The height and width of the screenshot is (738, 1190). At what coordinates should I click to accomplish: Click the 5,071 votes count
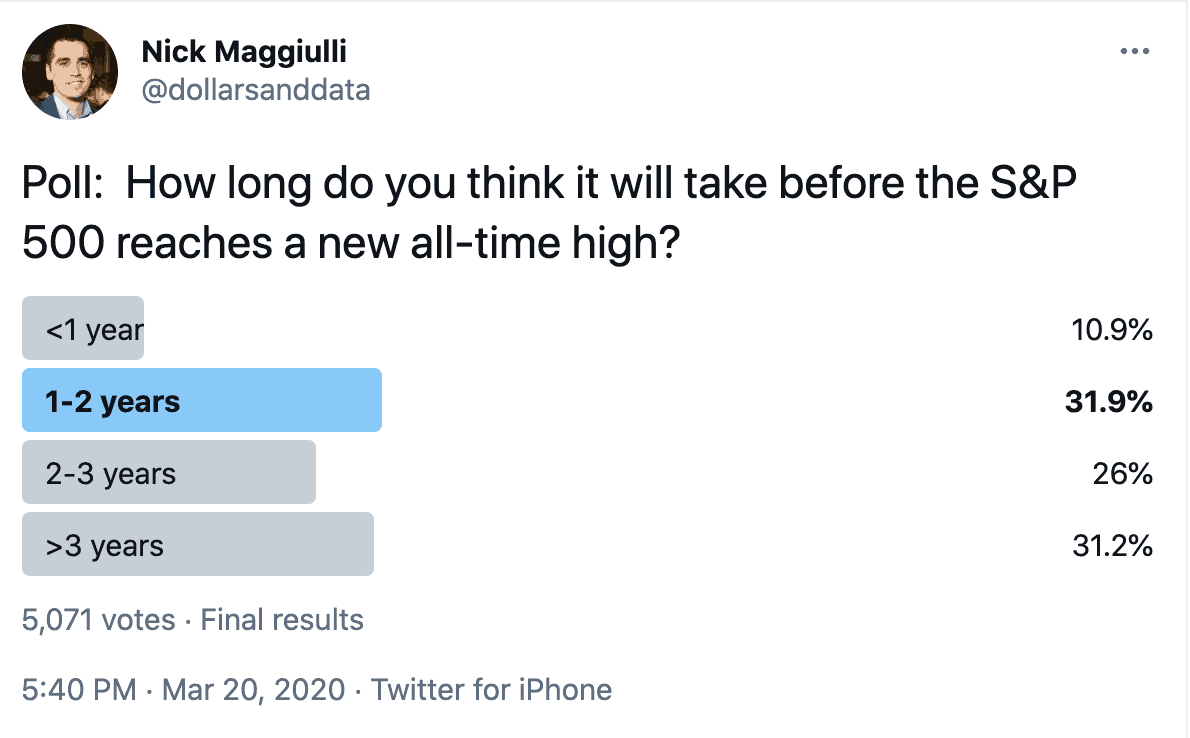[x=99, y=620]
